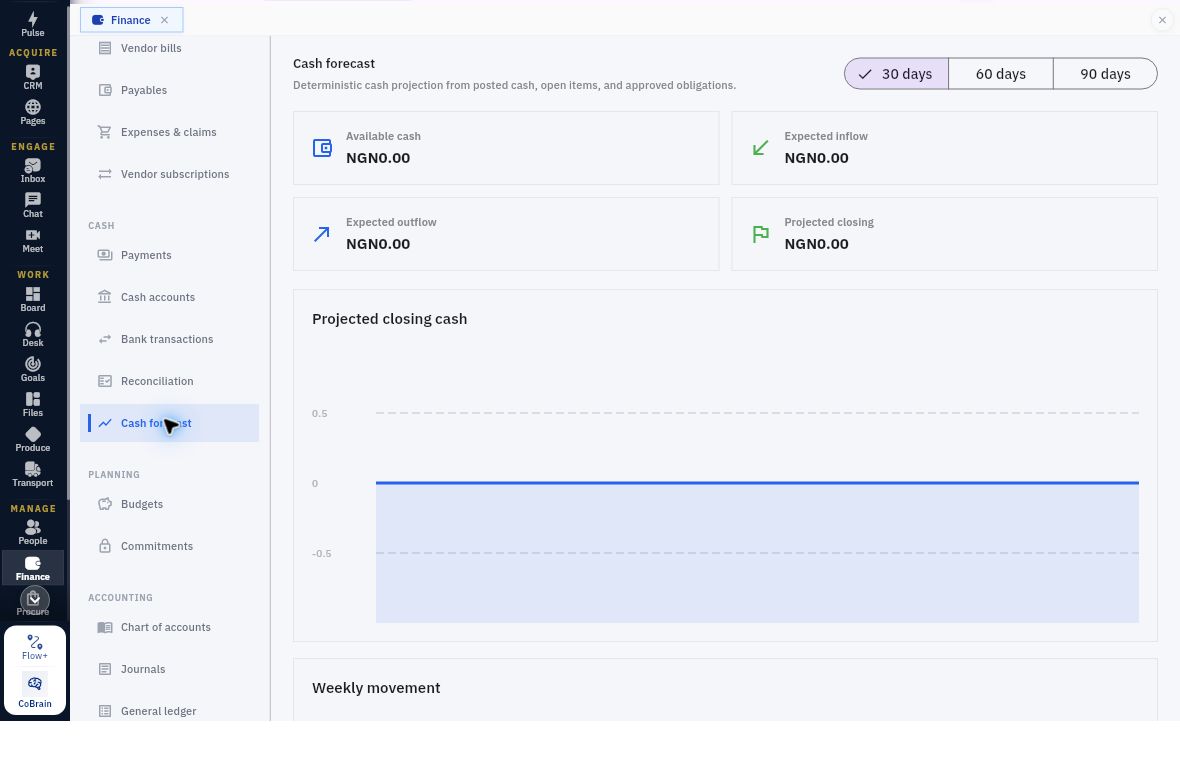Click the Expected inflow card

[944, 148]
